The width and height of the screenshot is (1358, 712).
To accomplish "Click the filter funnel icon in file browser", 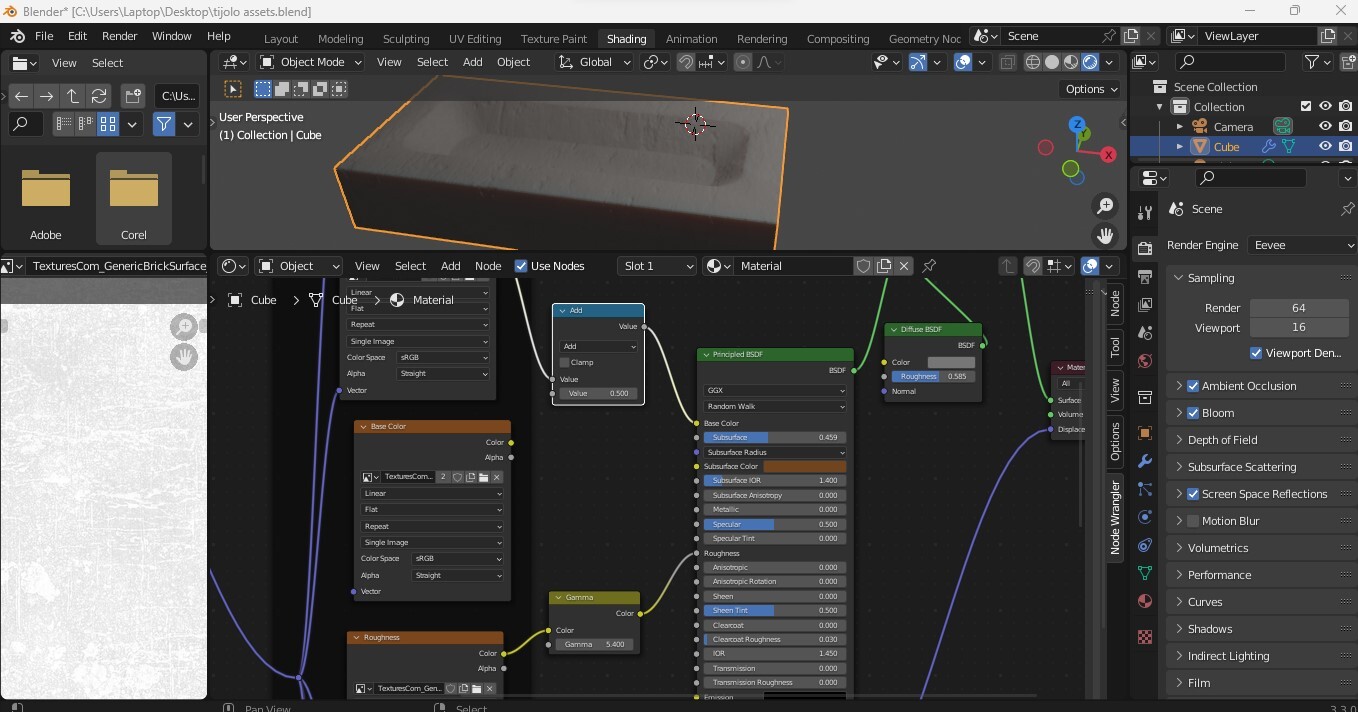I will 163,124.
